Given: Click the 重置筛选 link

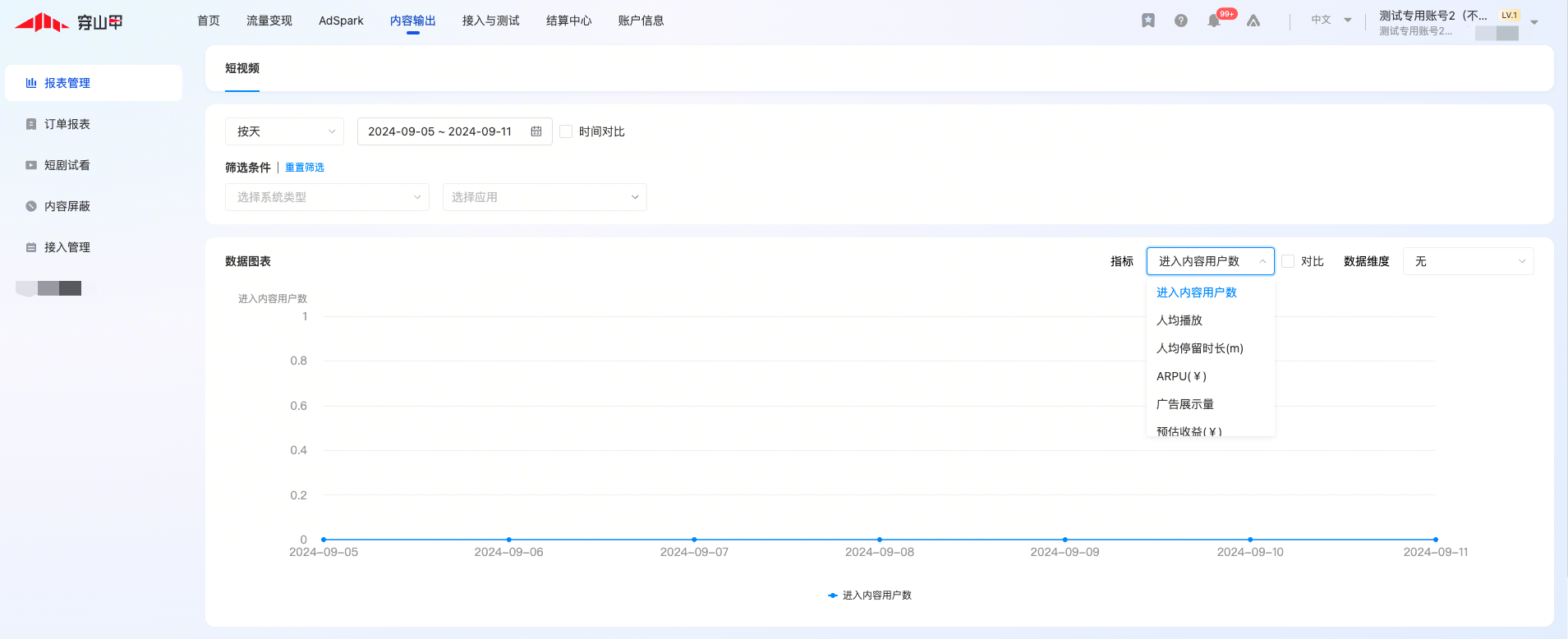Looking at the screenshot, I should pos(305,168).
